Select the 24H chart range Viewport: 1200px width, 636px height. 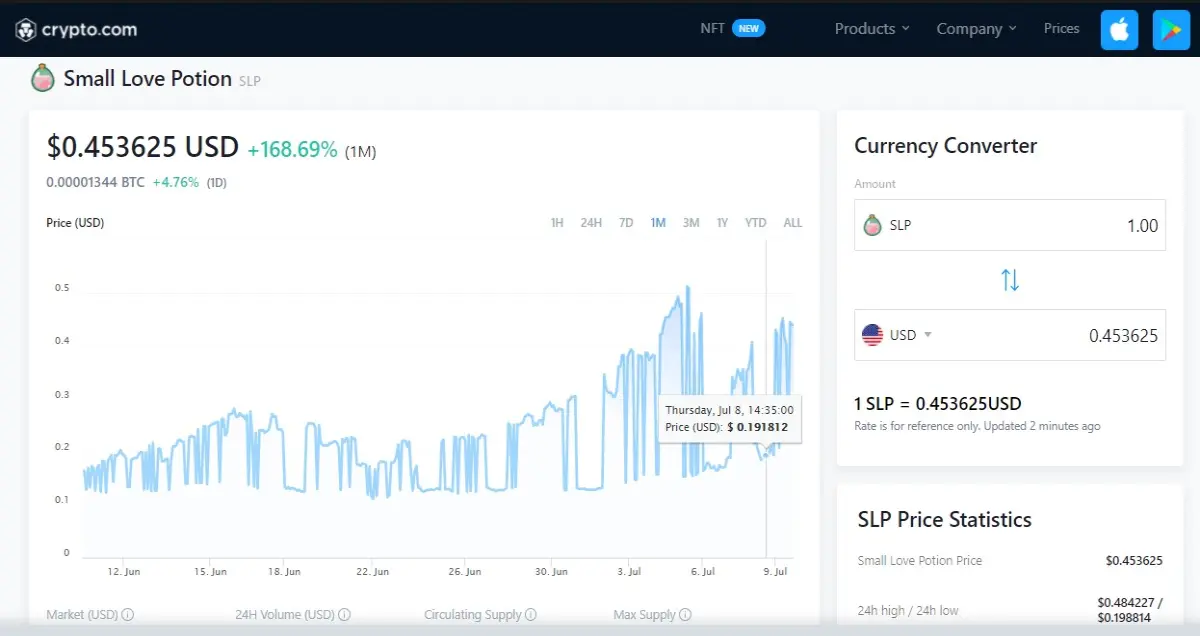point(591,223)
